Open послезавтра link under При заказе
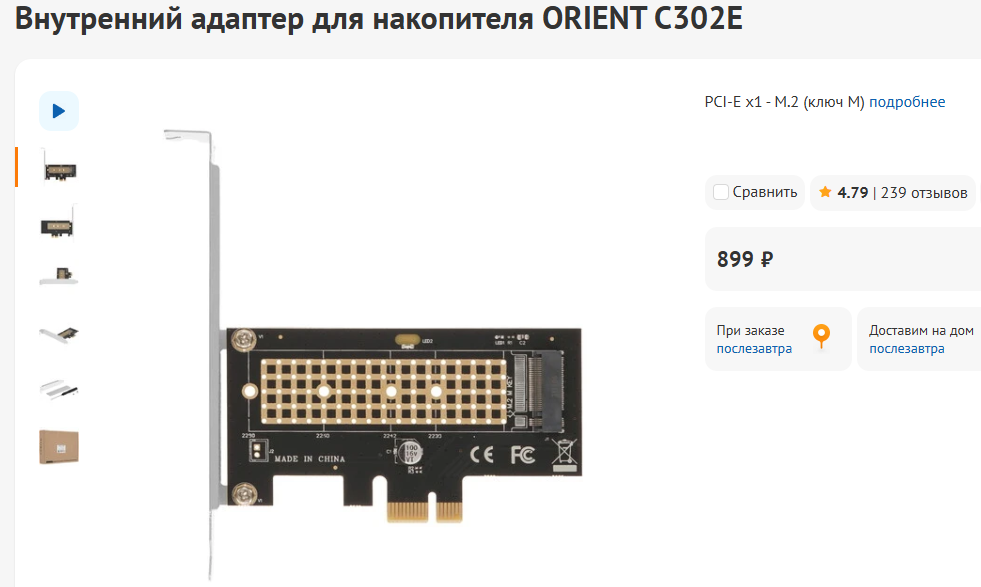 point(754,349)
